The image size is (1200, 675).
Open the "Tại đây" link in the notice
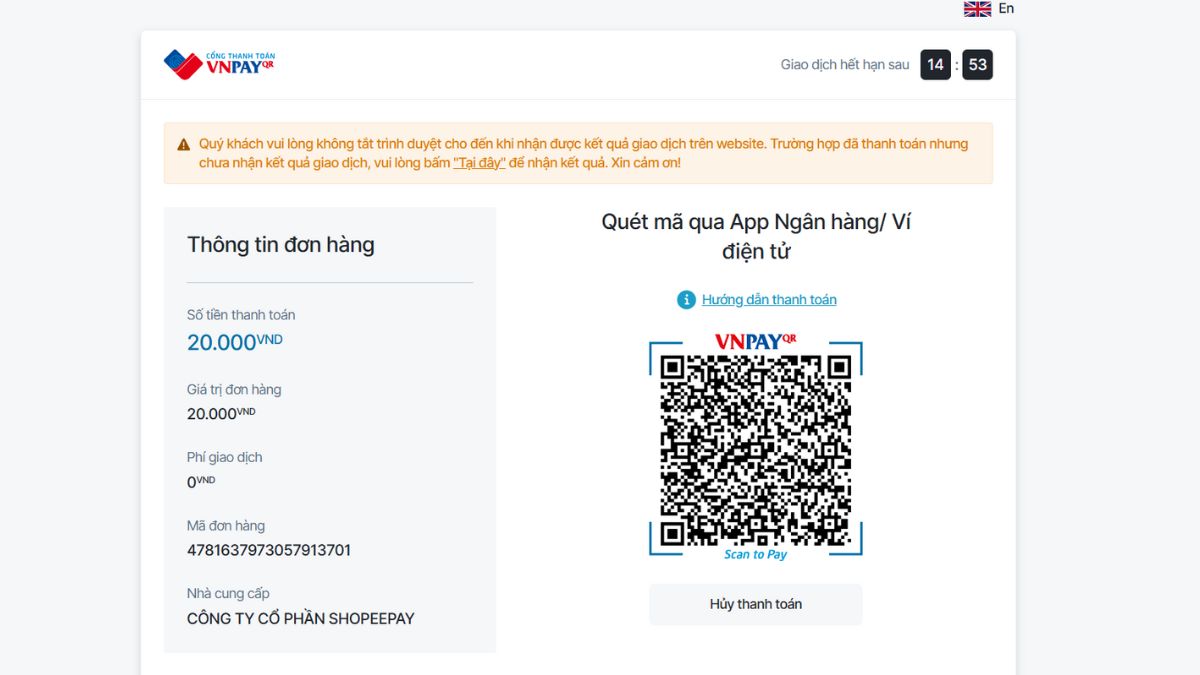click(479, 162)
